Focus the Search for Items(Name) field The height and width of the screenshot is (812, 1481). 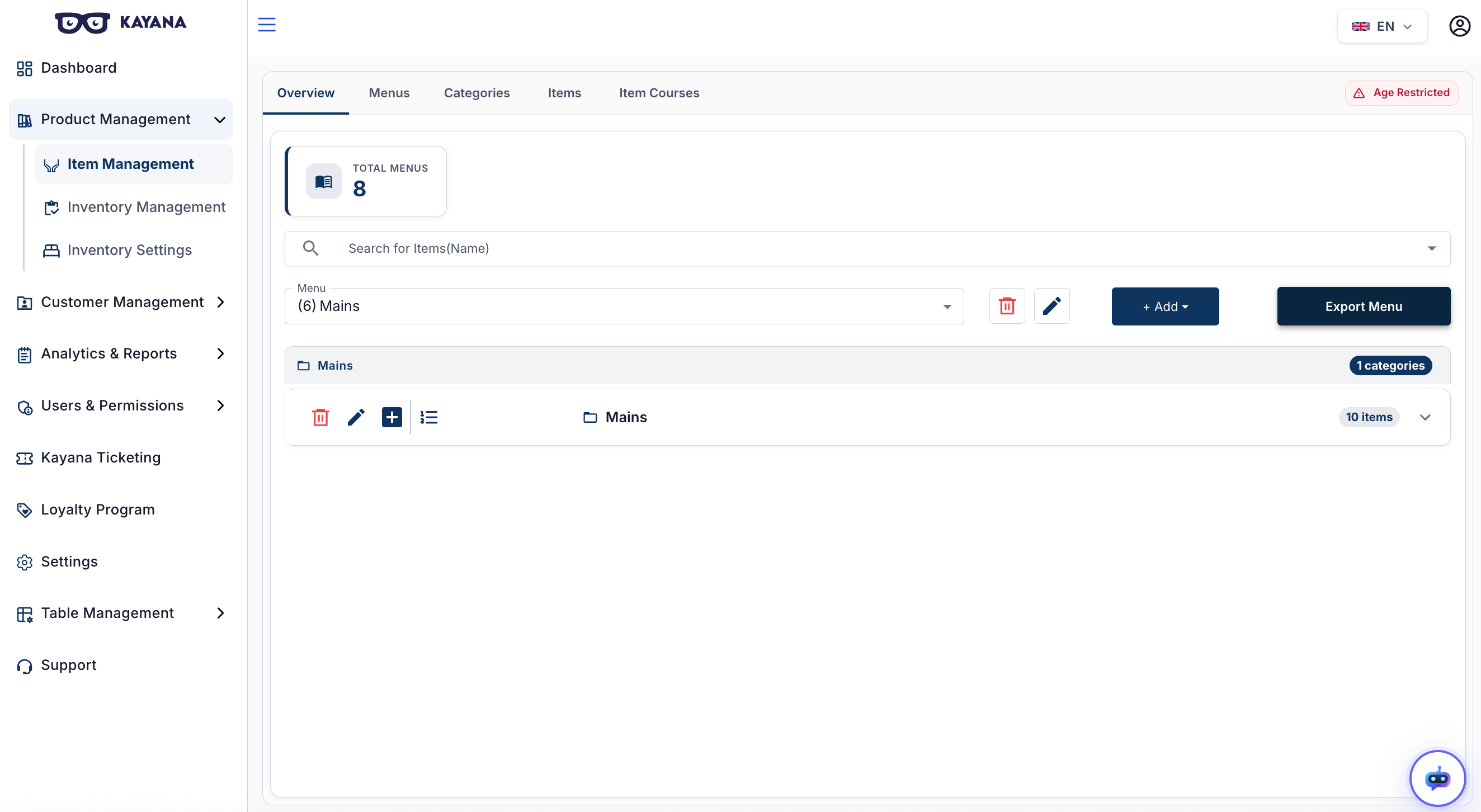point(867,248)
